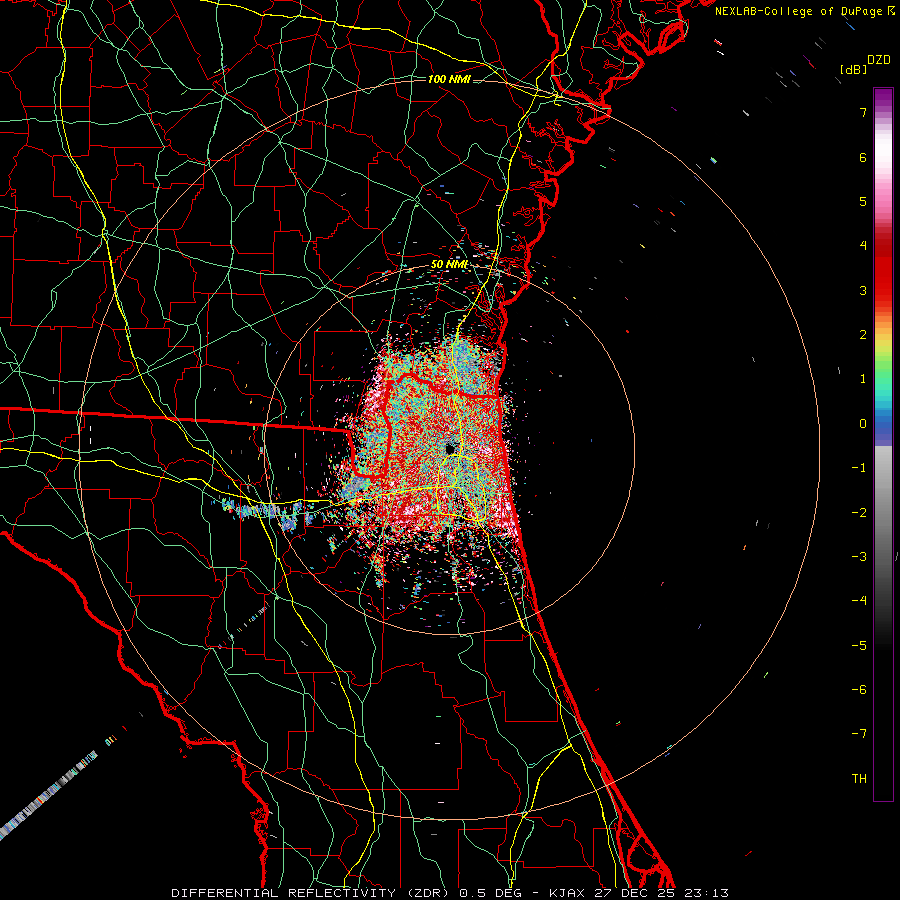Click the 6 value on the dB scale
The image size is (900, 900).
coord(863,157)
